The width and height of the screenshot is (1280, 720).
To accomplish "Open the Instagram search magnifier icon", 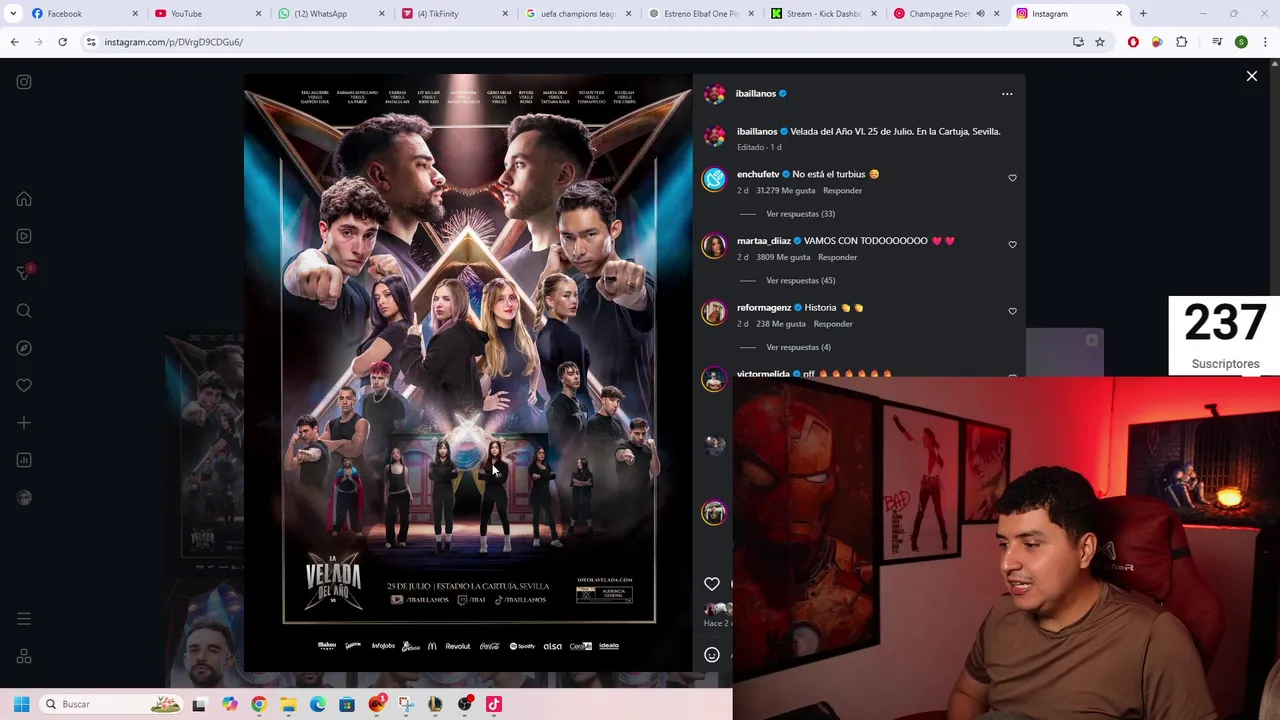I will [x=24, y=311].
